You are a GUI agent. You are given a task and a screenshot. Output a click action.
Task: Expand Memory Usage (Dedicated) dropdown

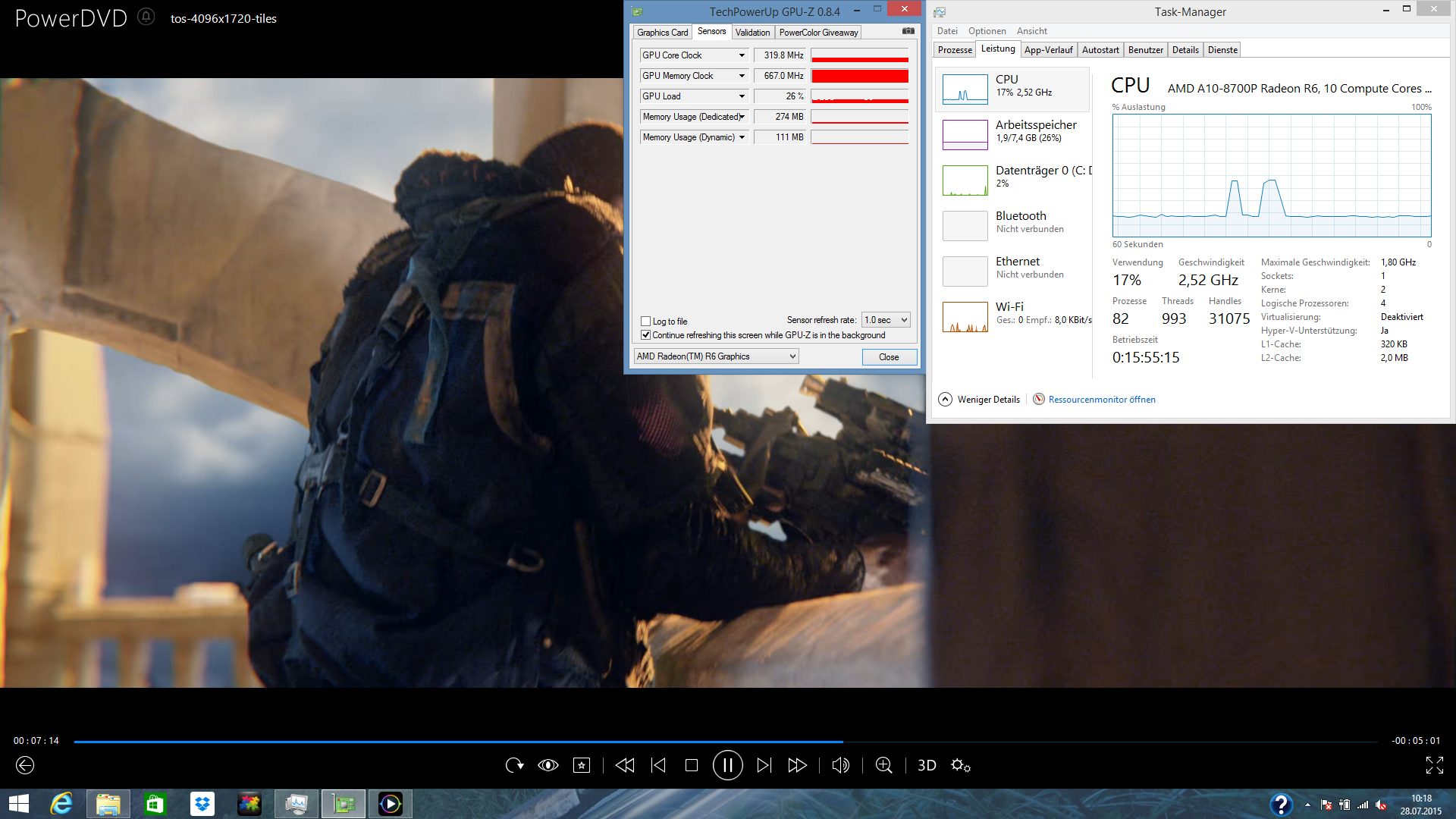(x=742, y=117)
